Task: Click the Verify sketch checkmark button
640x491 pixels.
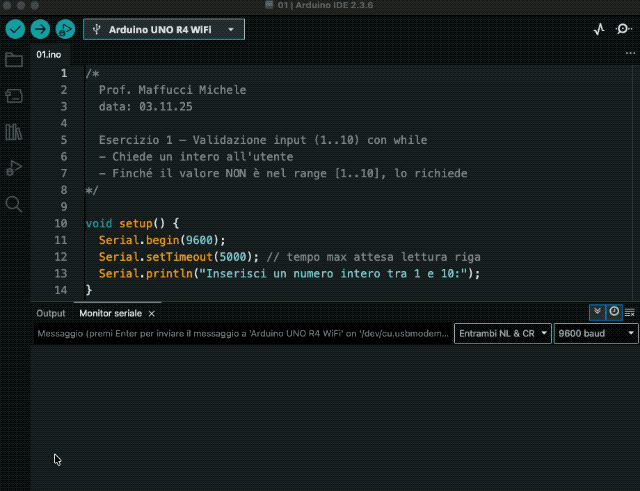Action: pyautogui.click(x=14, y=30)
